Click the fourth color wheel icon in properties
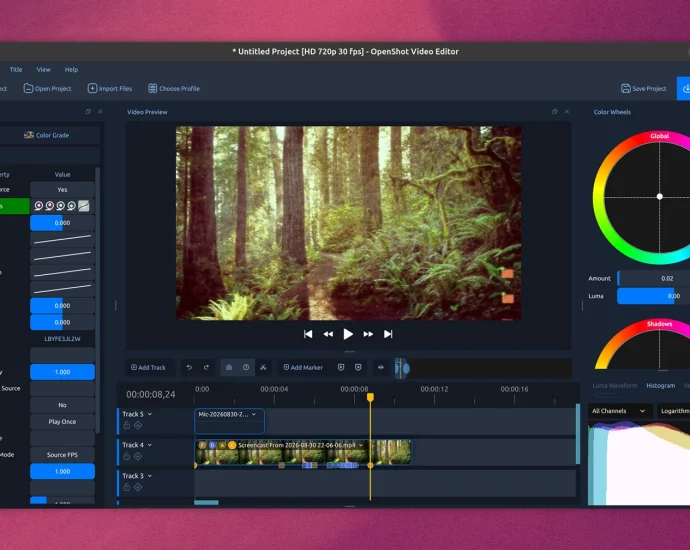The image size is (690, 550). coord(71,206)
